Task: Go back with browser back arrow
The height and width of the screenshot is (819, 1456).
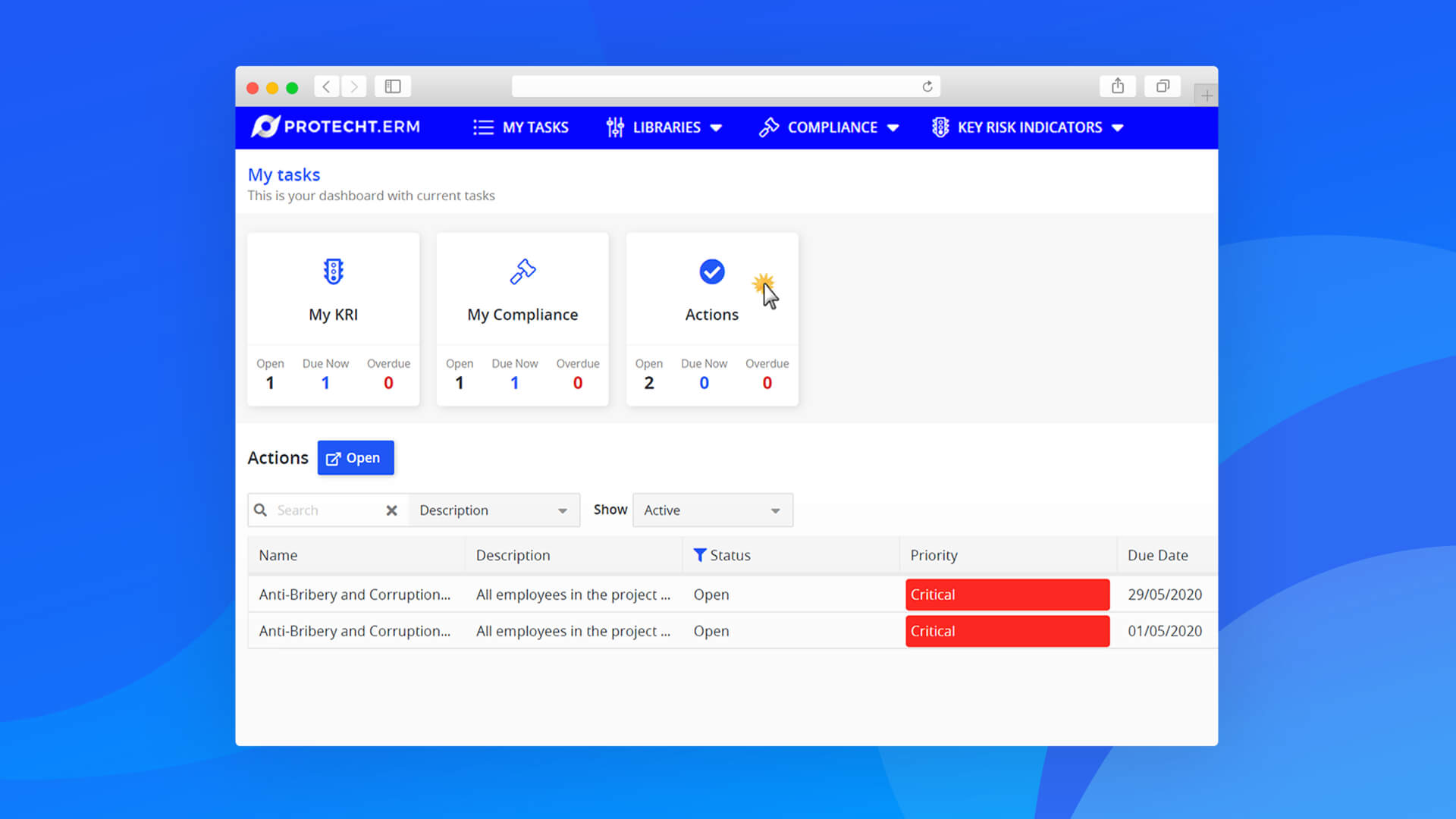Action: click(326, 86)
